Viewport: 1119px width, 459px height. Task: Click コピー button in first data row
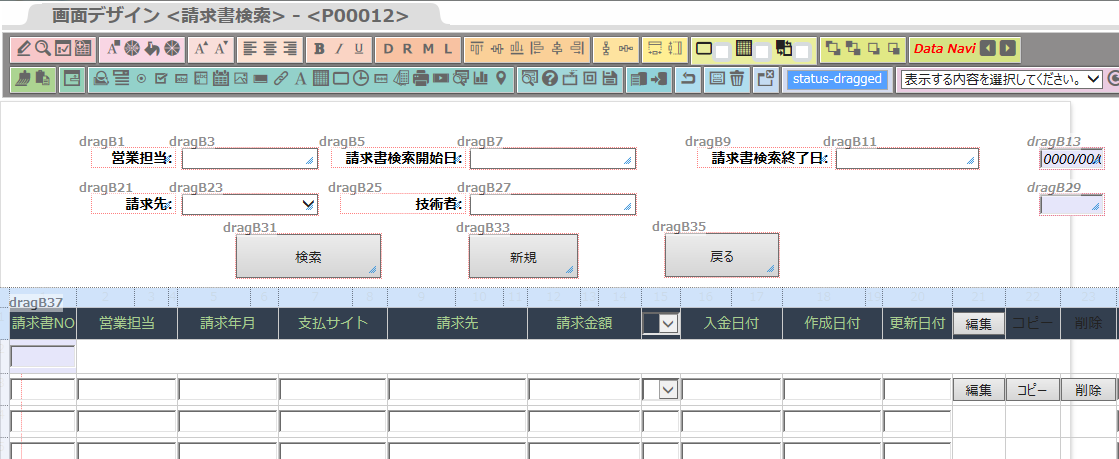click(1032, 390)
